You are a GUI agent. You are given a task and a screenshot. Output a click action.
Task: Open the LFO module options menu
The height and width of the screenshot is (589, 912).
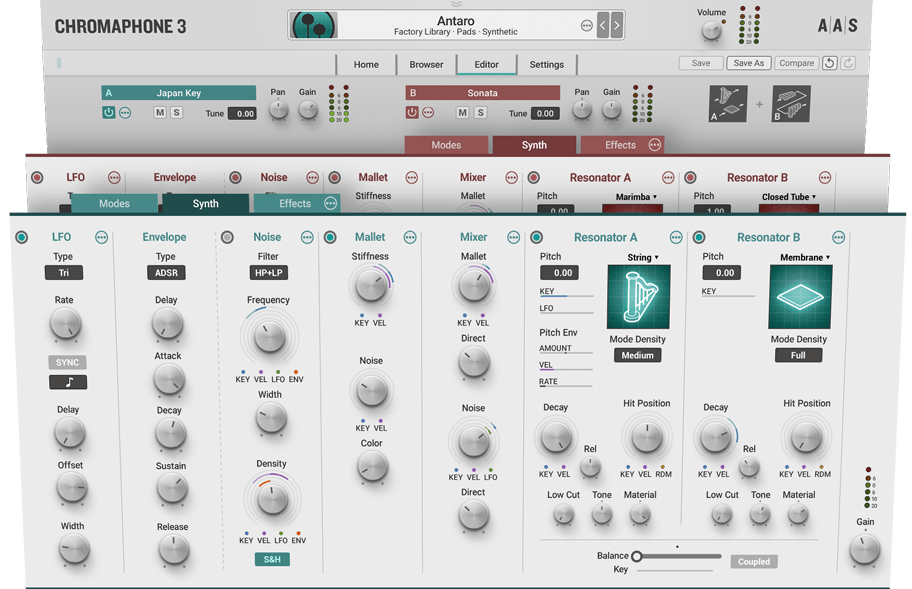coord(101,238)
